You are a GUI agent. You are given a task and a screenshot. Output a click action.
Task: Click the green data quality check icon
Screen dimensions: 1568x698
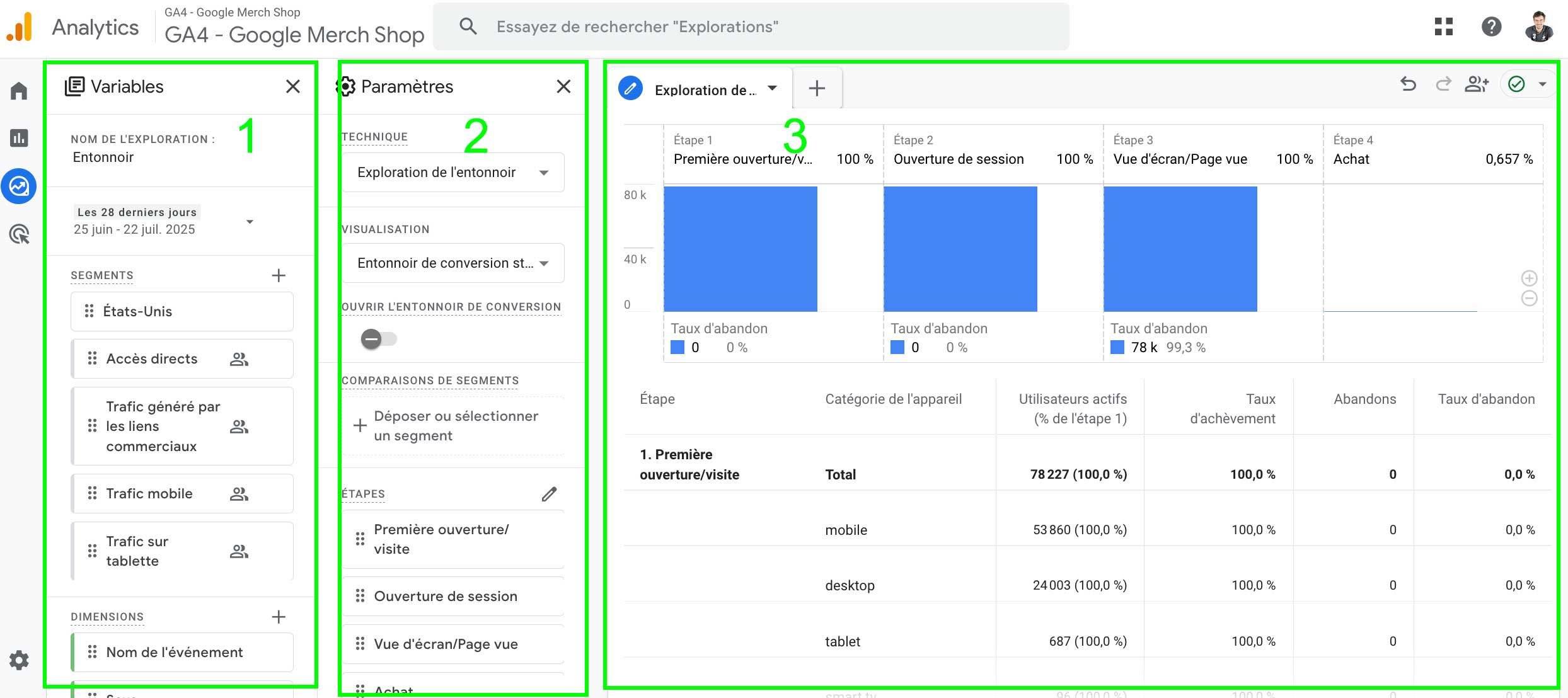pyautogui.click(x=1517, y=84)
